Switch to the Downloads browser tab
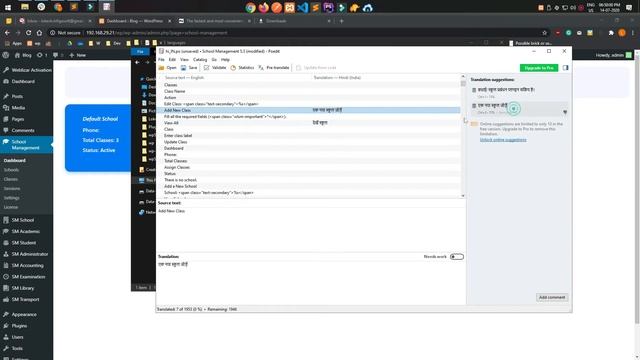This screenshot has width=640, height=360. tap(294, 21)
